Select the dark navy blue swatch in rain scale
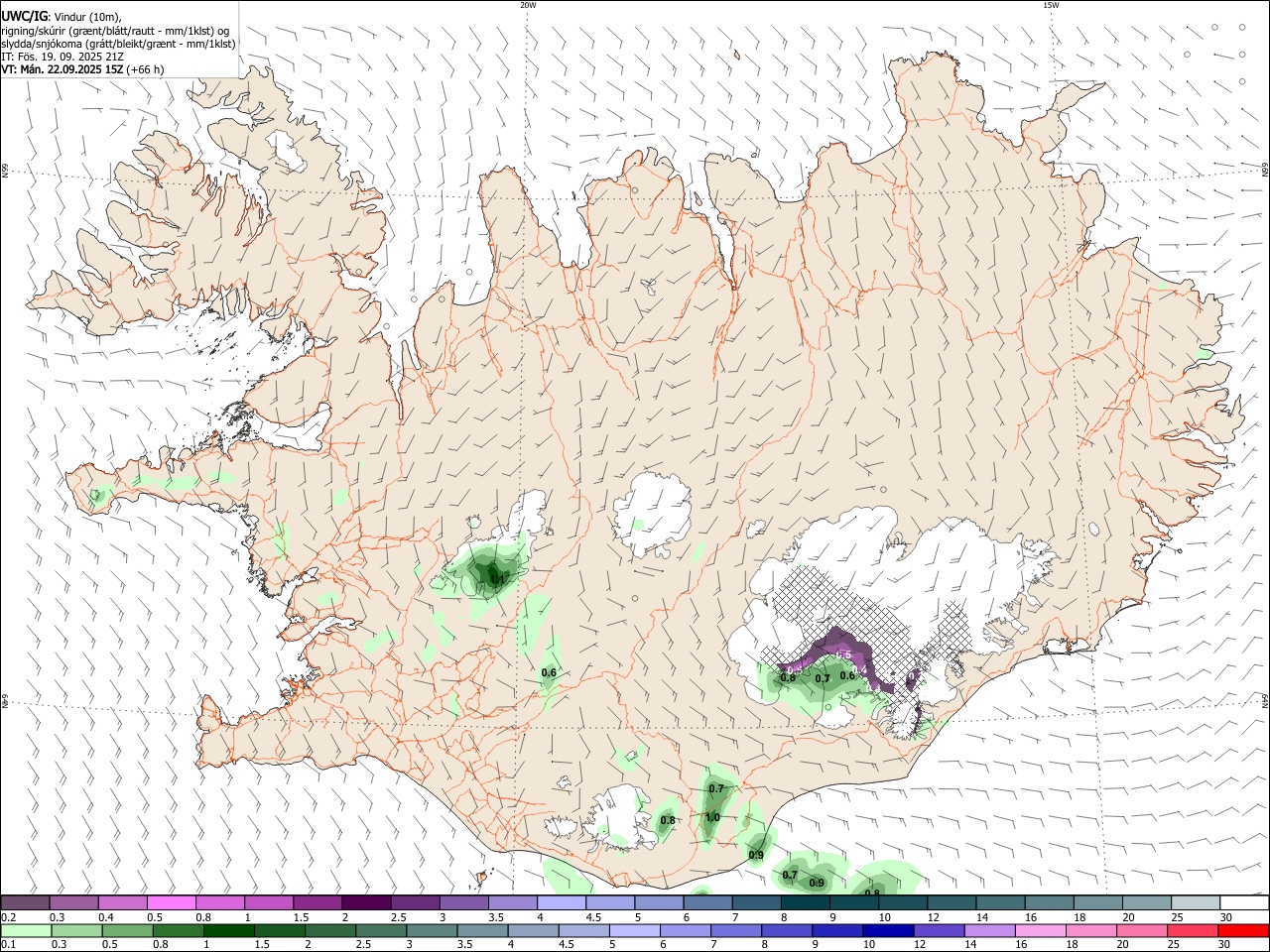Screen dimensions: 1270x952 [x=887, y=930]
